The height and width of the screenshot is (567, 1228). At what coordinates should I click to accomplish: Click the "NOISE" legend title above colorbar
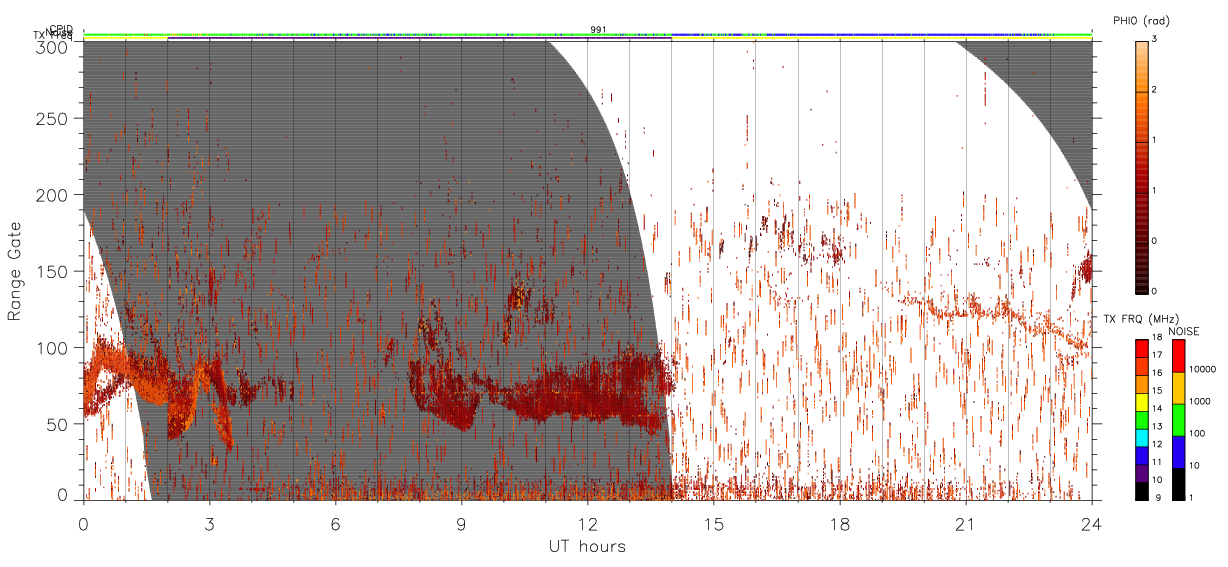tap(1185, 330)
